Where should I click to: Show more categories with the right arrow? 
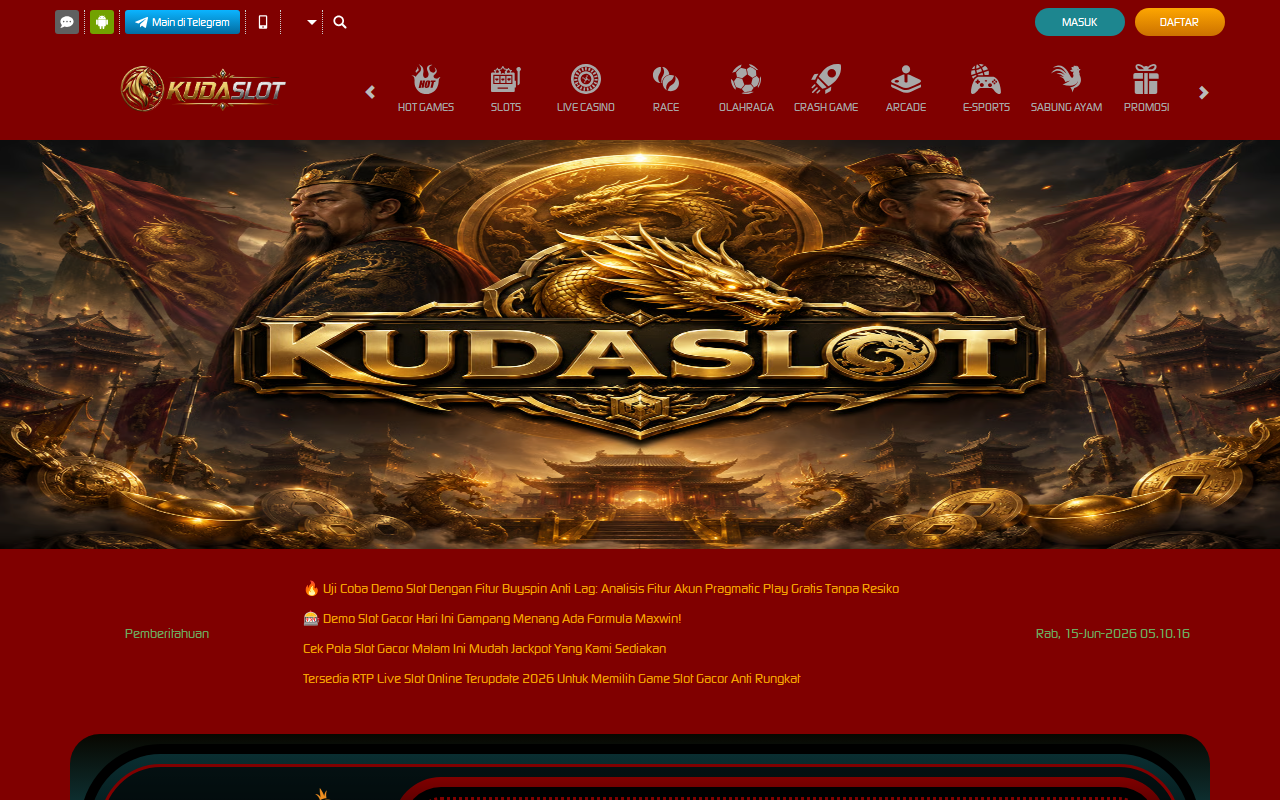point(1204,92)
